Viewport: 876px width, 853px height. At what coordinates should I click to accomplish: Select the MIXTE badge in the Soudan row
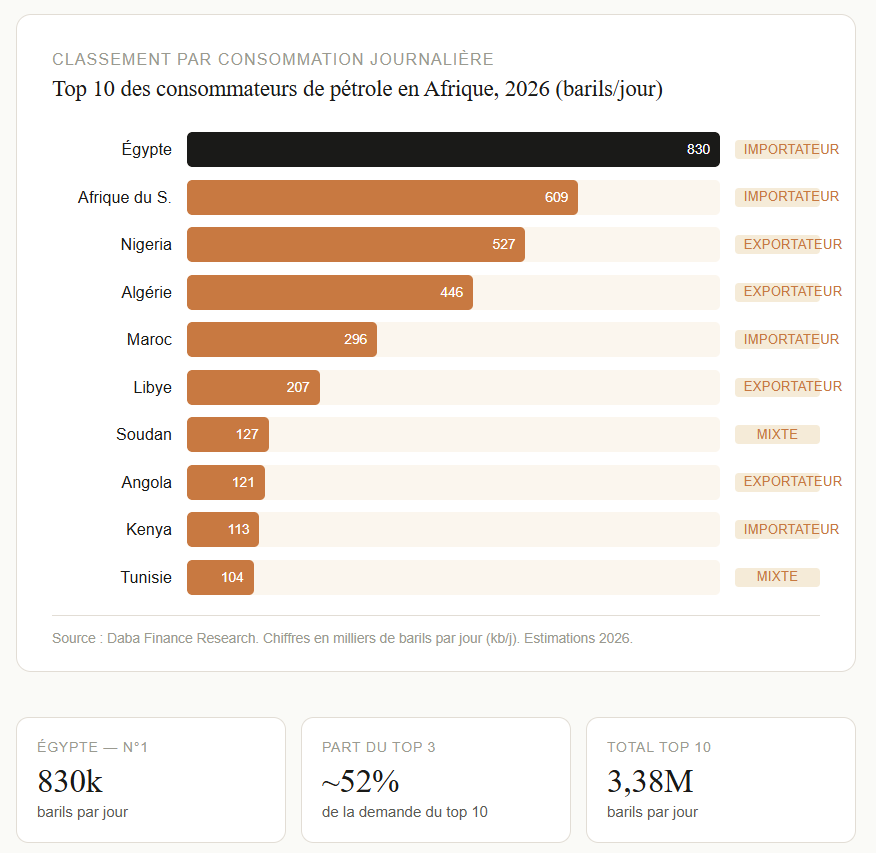pos(777,435)
